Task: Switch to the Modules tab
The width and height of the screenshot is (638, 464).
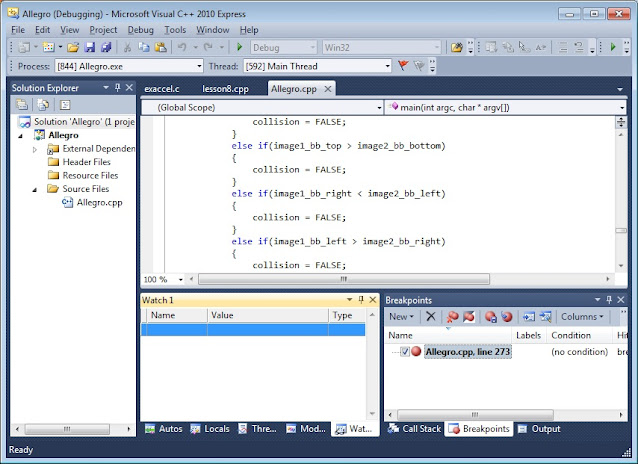Action: [x=306, y=429]
